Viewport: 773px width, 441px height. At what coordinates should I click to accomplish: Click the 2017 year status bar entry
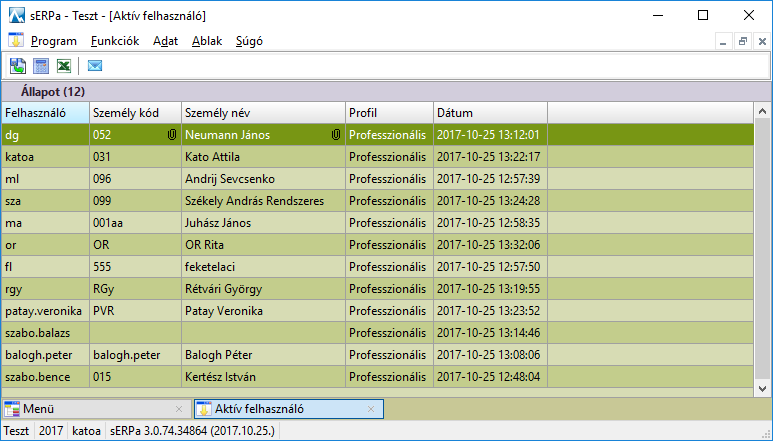point(51,431)
